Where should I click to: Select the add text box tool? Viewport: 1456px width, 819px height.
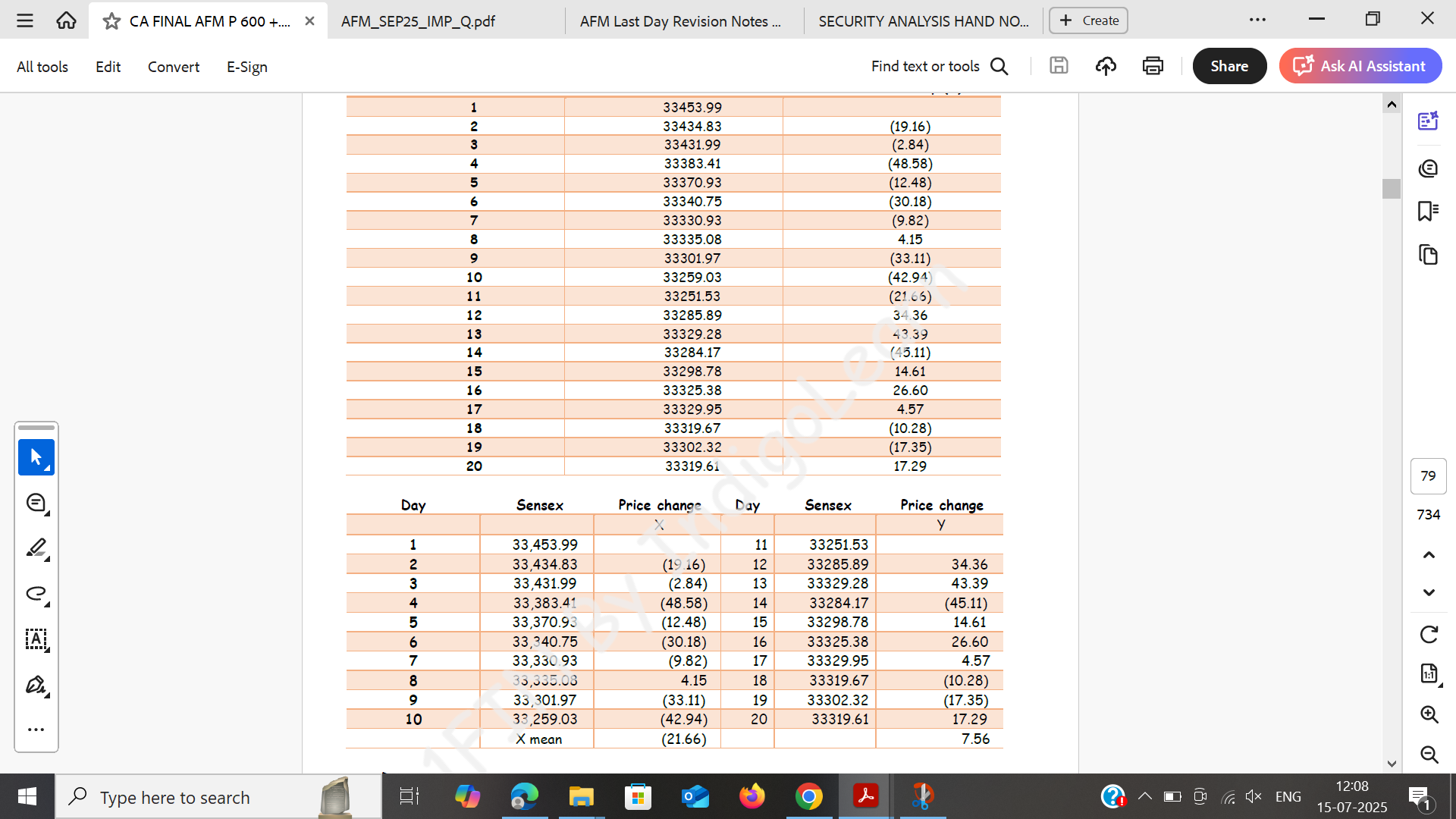pyautogui.click(x=36, y=639)
